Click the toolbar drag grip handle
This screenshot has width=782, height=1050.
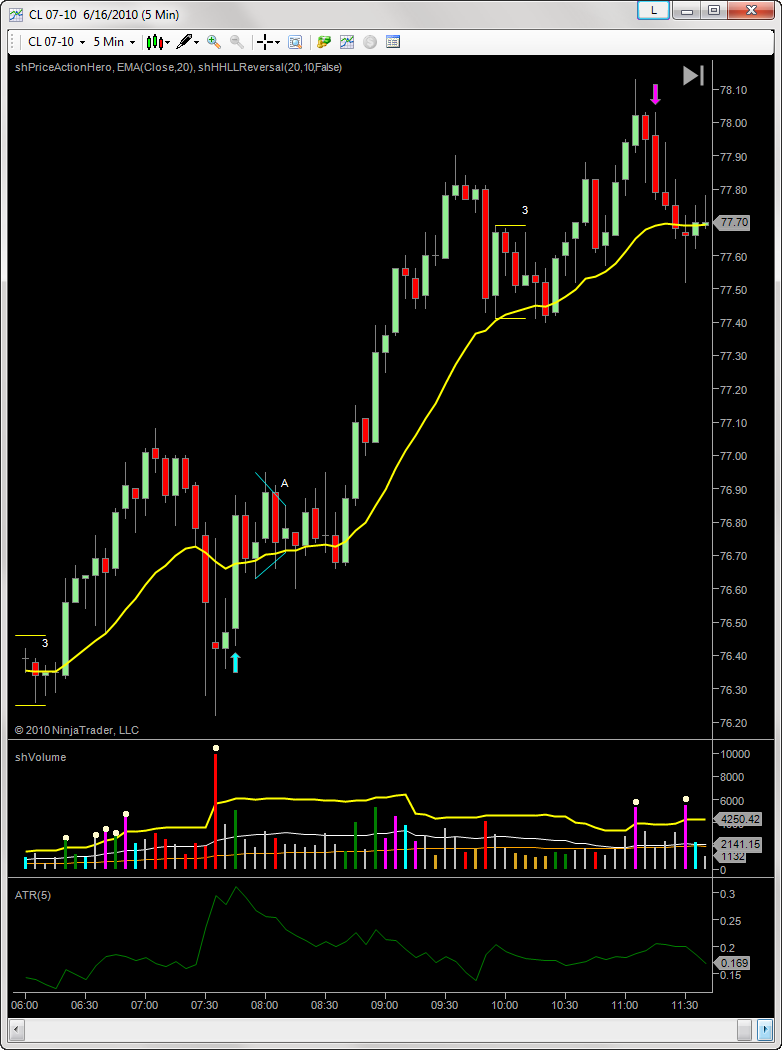coord(15,42)
